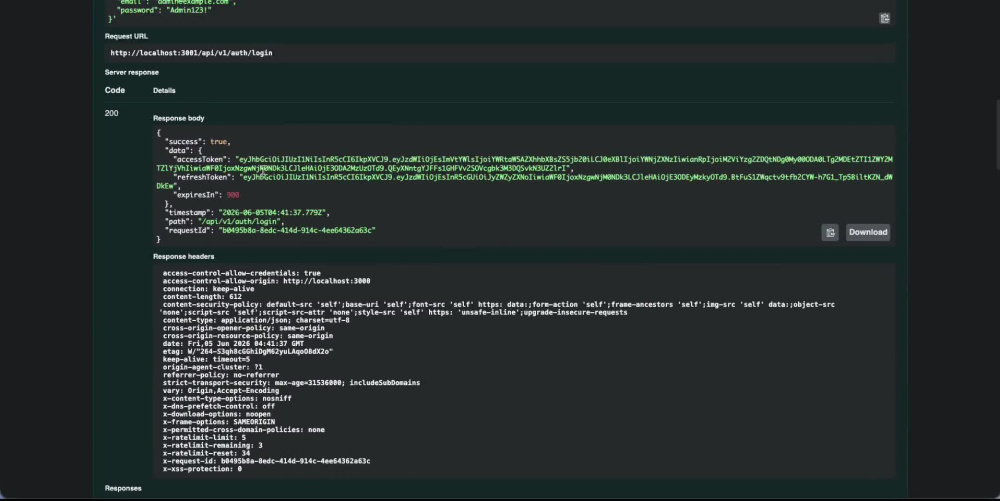Click the connection: keep-alive header
This screenshot has height=501, width=1000.
[x=209, y=289]
